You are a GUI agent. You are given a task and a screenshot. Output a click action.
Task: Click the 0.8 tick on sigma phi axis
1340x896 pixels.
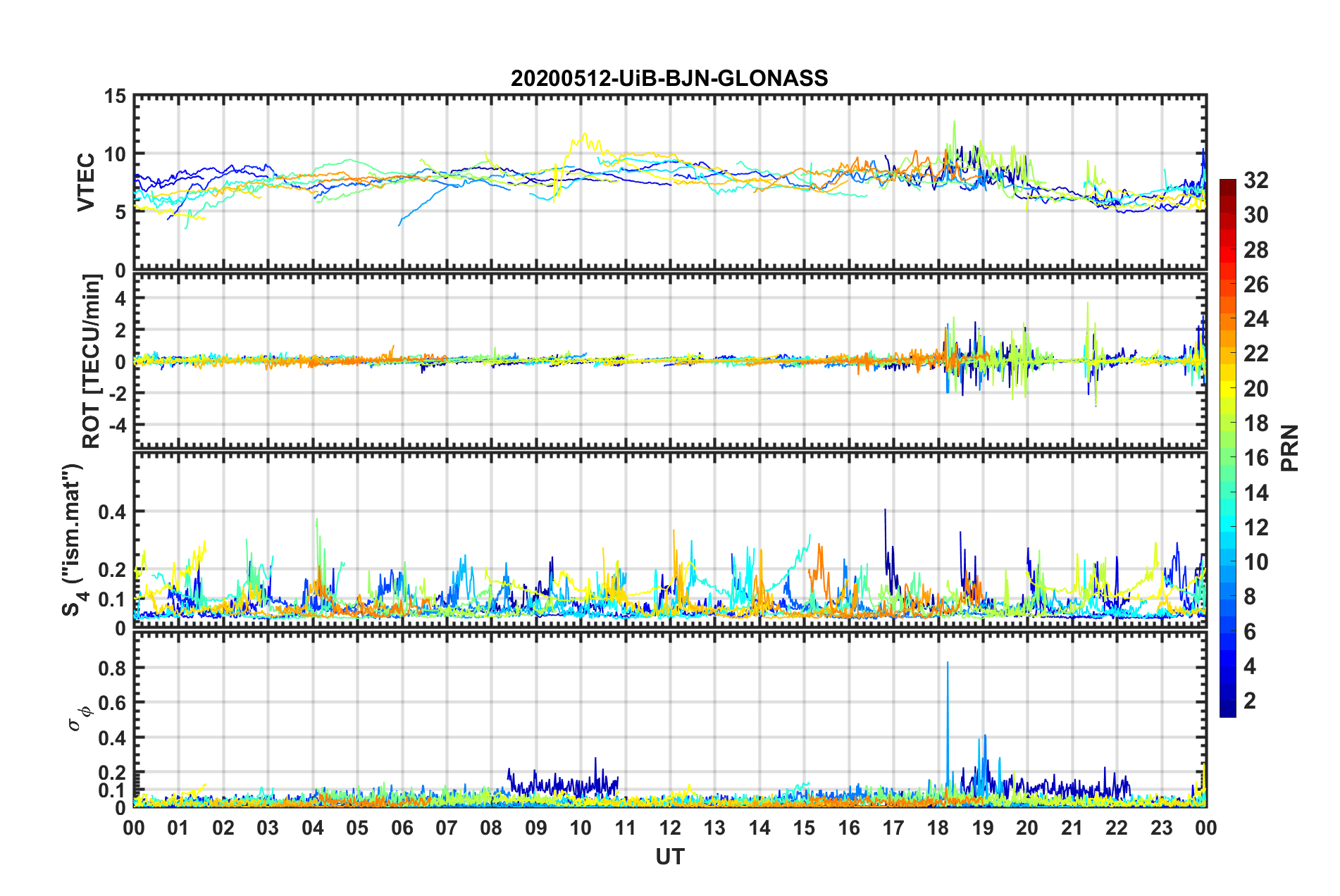pos(113,668)
